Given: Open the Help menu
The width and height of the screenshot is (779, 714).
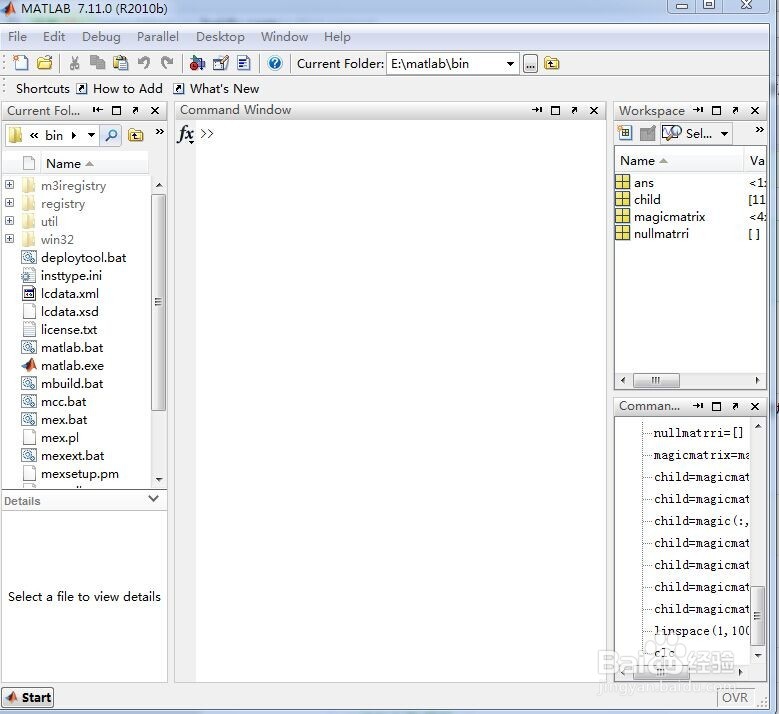Looking at the screenshot, I should 337,37.
